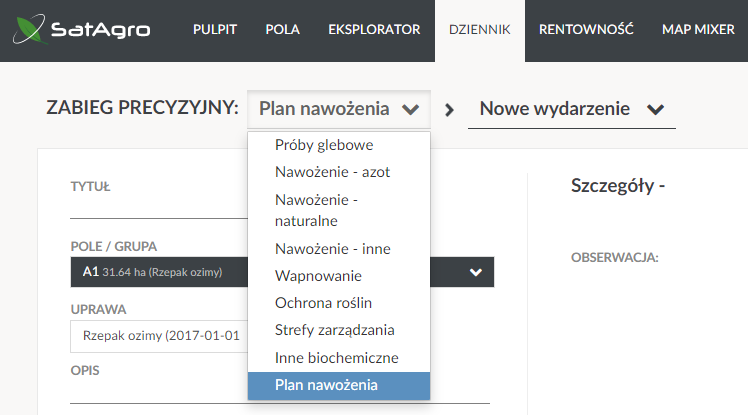Go to the POLA tab
The height and width of the screenshot is (415, 748).
[282, 30]
